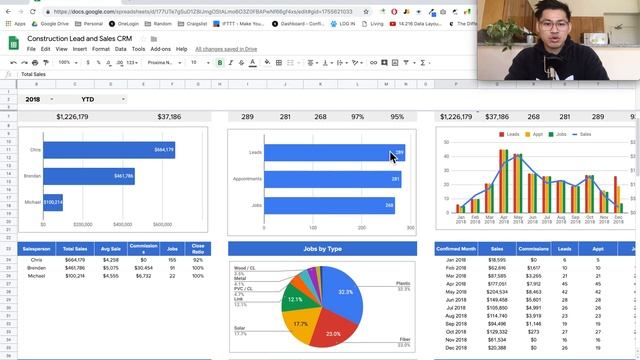Open the IFTTT bookmark
This screenshot has height=360, width=640.
pos(239,24)
